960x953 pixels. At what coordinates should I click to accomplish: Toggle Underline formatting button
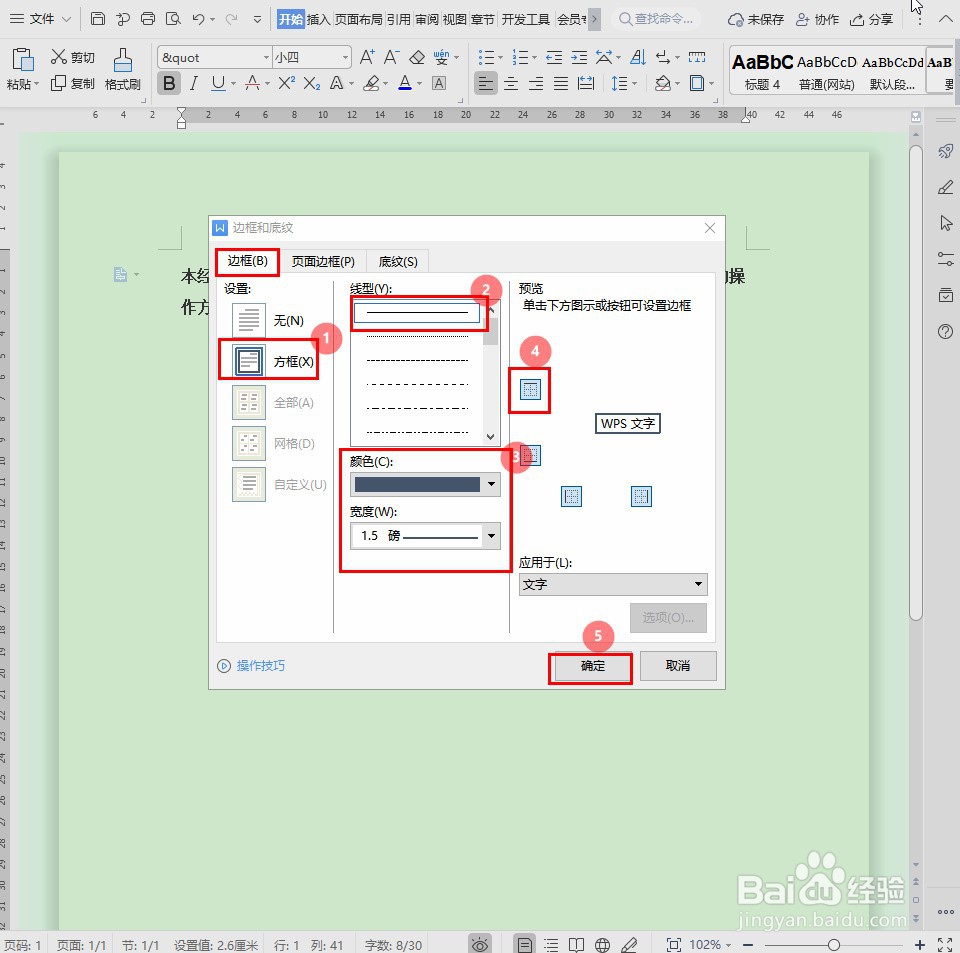coord(218,83)
